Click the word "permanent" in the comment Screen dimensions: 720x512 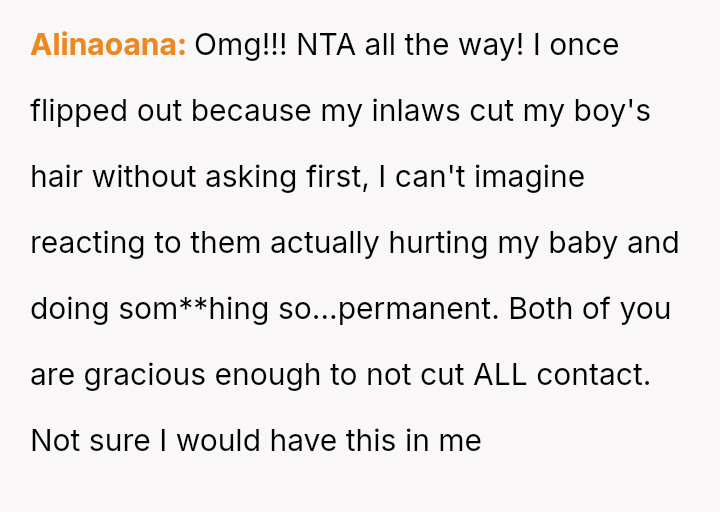click(416, 309)
